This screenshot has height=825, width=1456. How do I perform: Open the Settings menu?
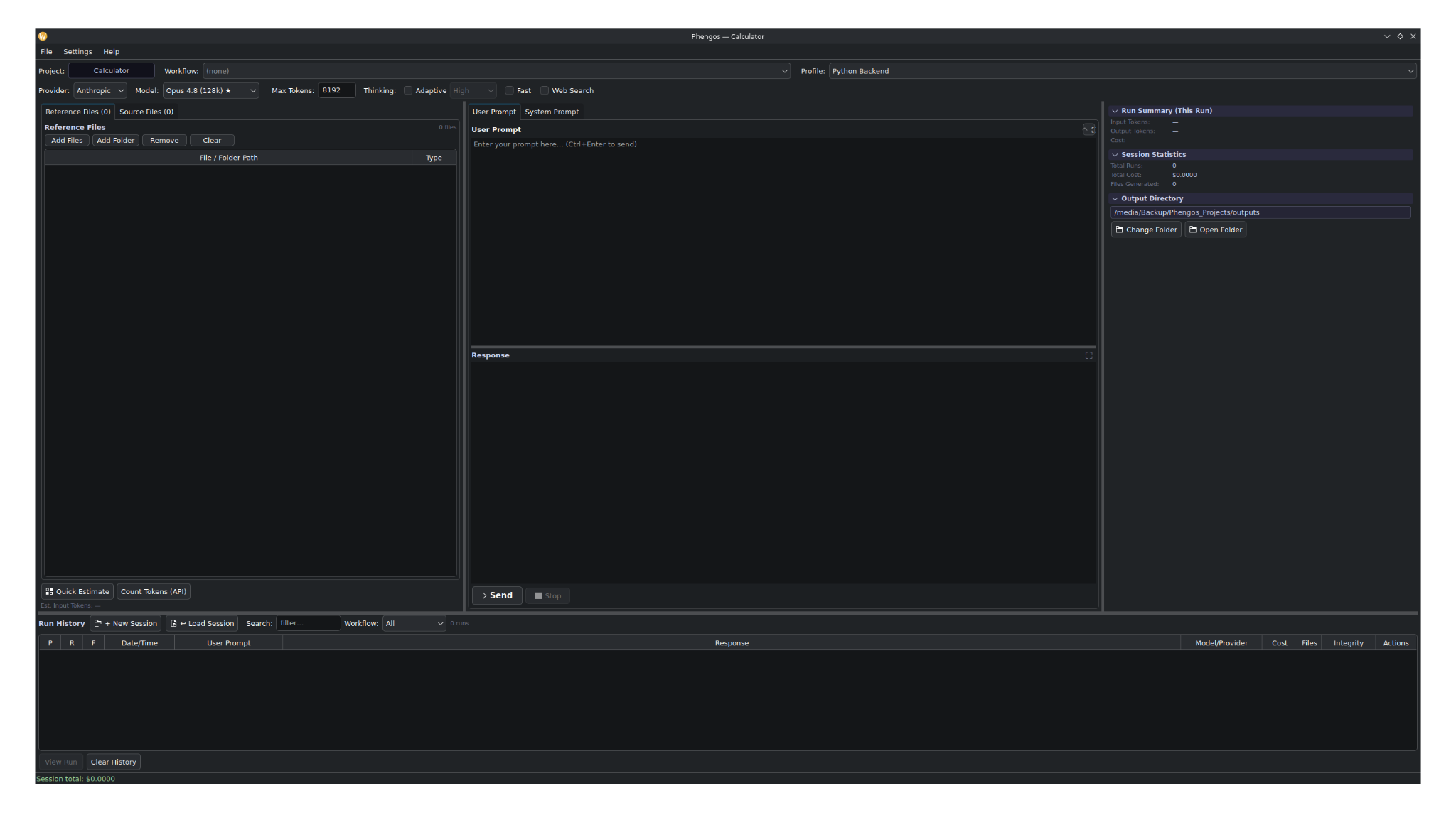[x=77, y=52]
